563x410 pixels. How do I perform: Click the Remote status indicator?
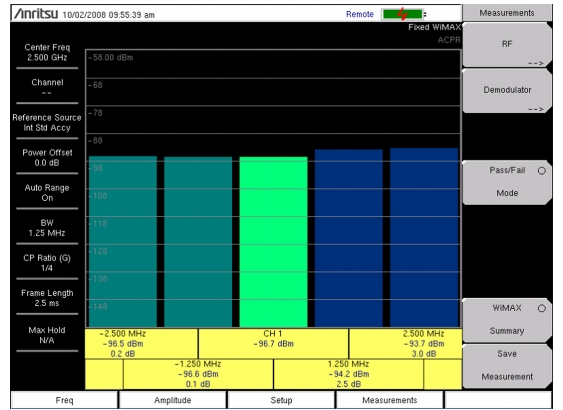click(359, 14)
